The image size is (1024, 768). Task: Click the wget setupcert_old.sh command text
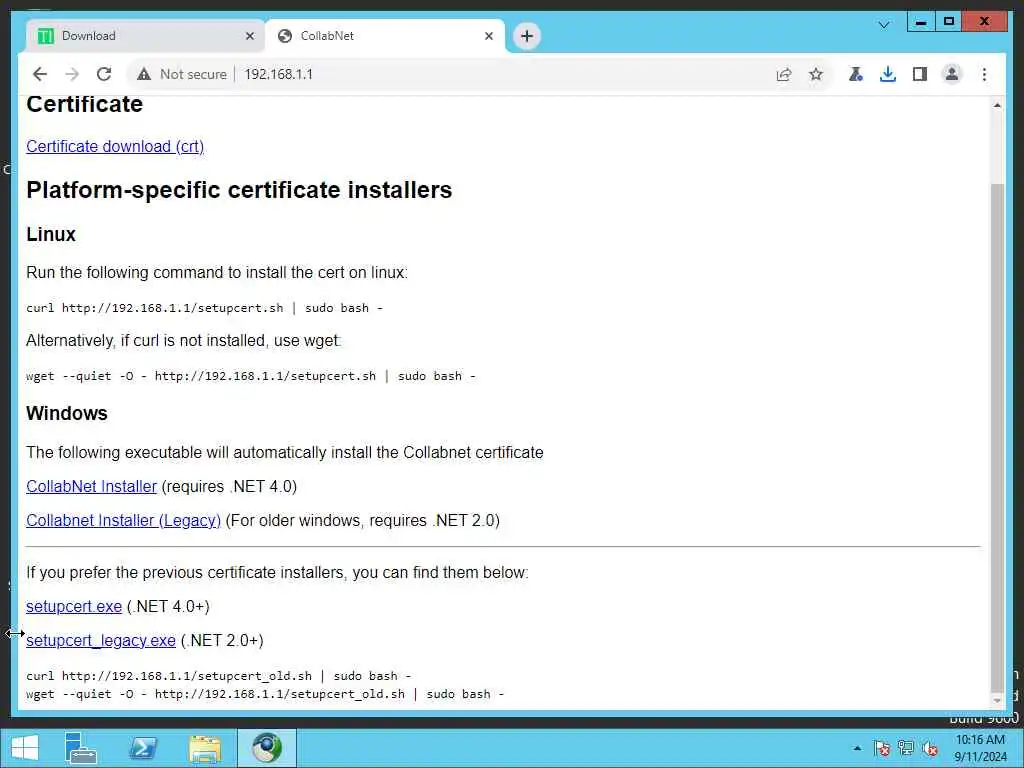point(265,694)
